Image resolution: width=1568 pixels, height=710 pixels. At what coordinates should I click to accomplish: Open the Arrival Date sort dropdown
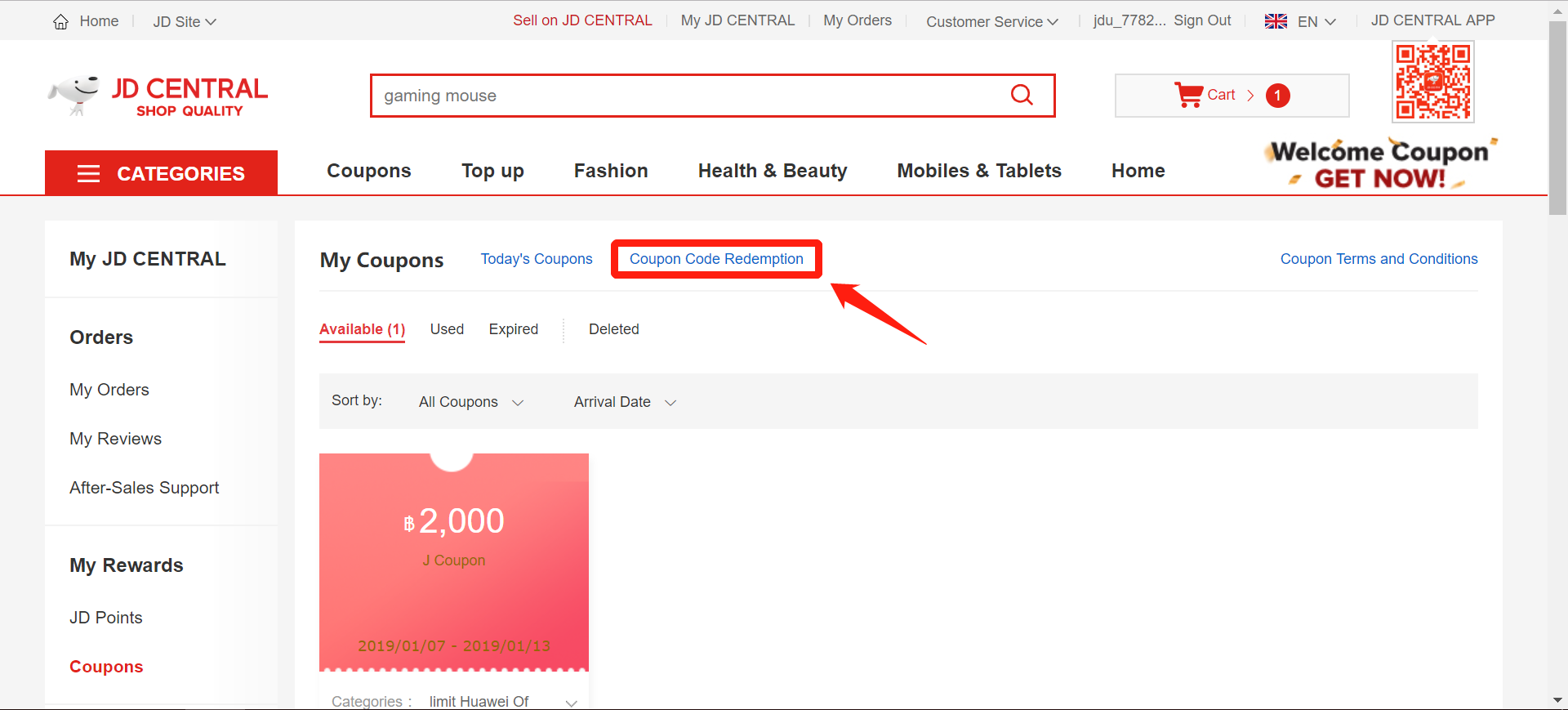coord(626,402)
